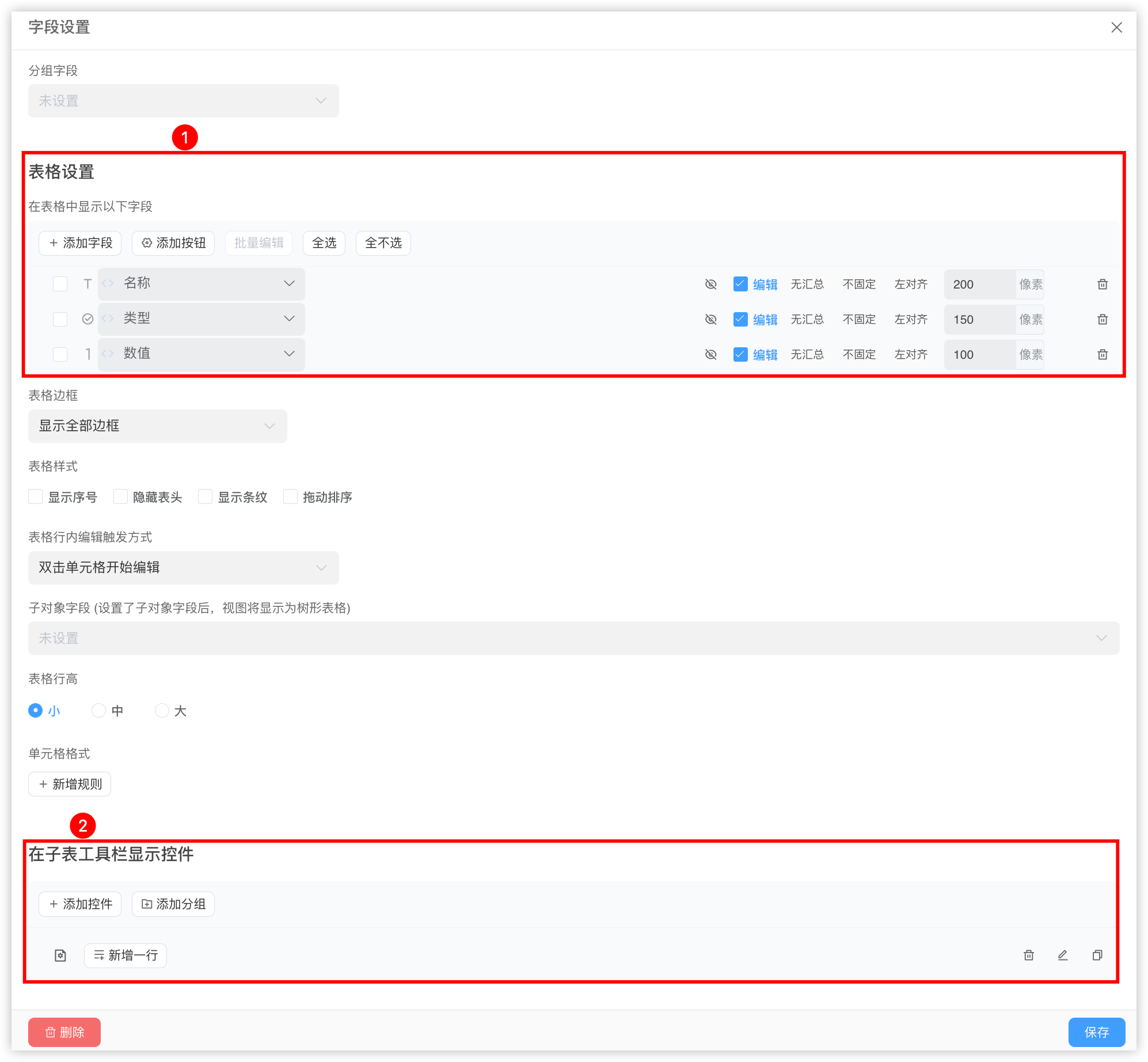Image resolution: width=1148 pixels, height=1062 pixels.
Task: Select the 中 row height radio button
Action: click(x=99, y=711)
